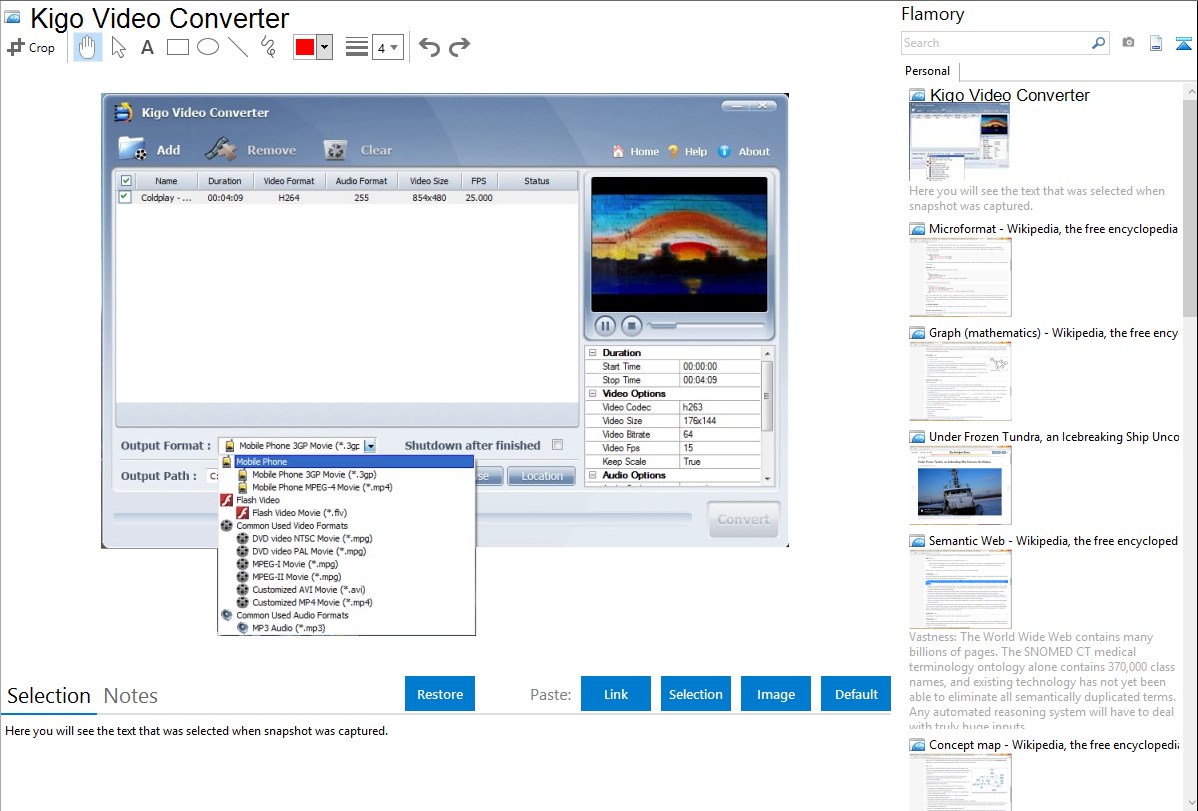
Task: Choose MP3 Audio (*.mp3)
Action: click(x=288, y=628)
